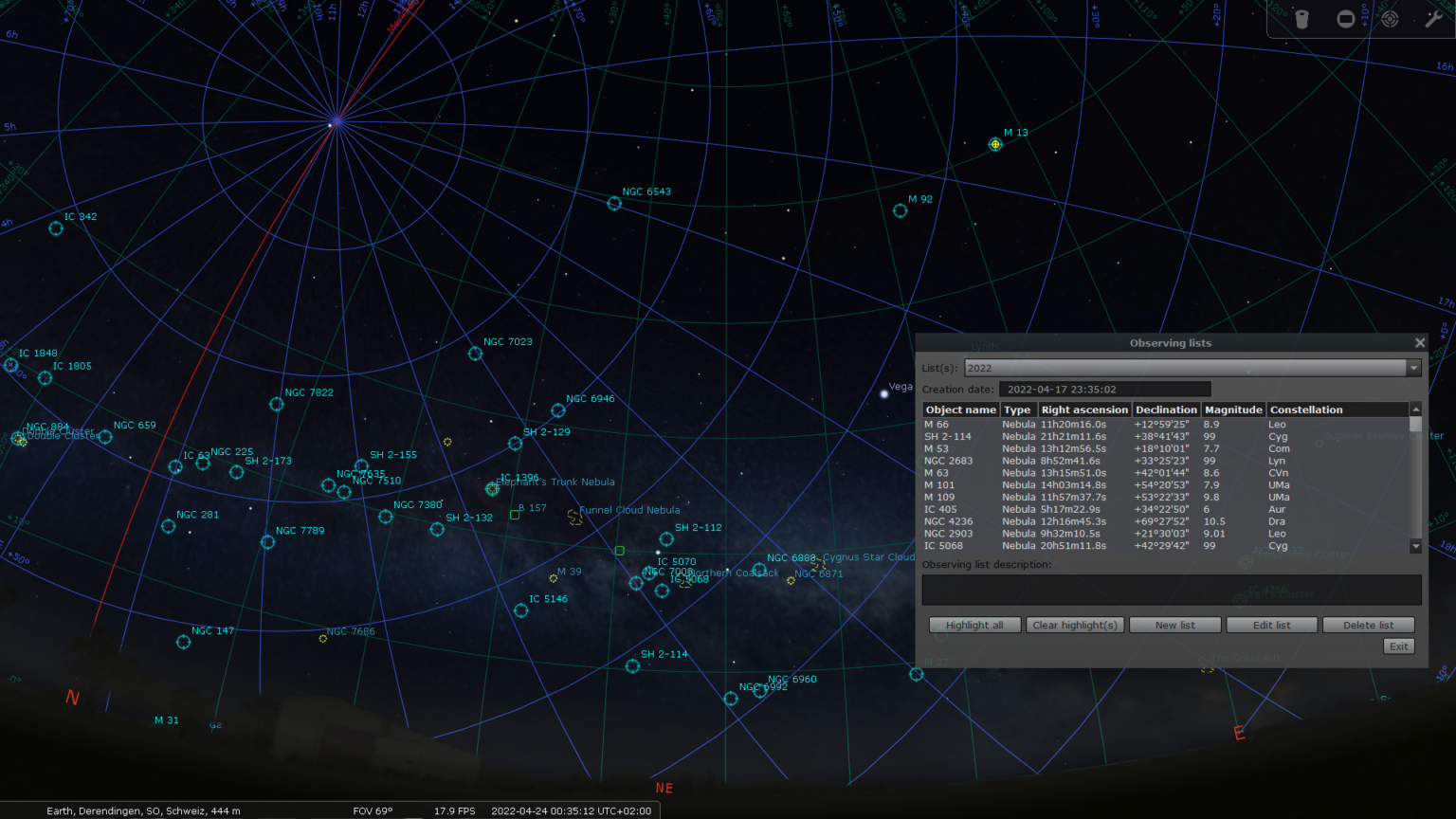Open the Oculars plugin settings wrench

click(x=1433, y=18)
